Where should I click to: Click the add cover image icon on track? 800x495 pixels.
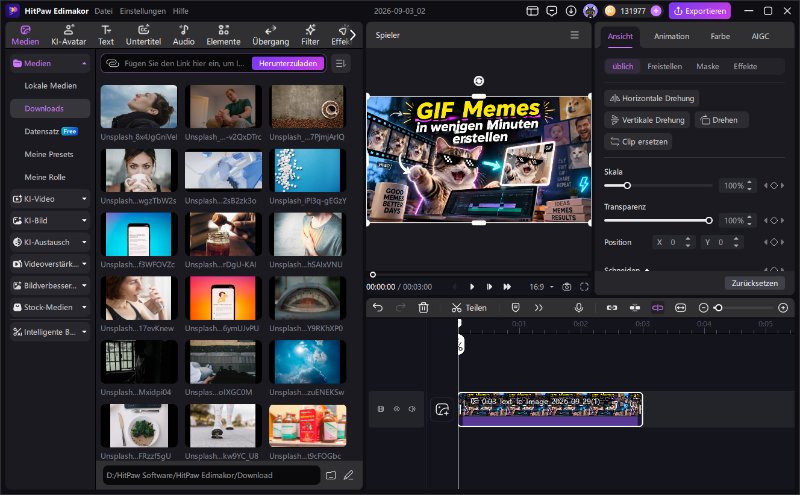[x=442, y=409]
